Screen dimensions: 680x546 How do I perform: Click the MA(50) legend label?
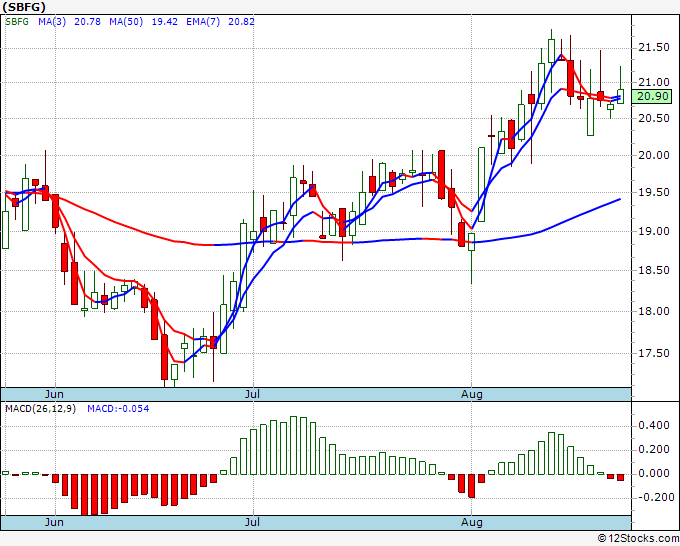click(126, 22)
